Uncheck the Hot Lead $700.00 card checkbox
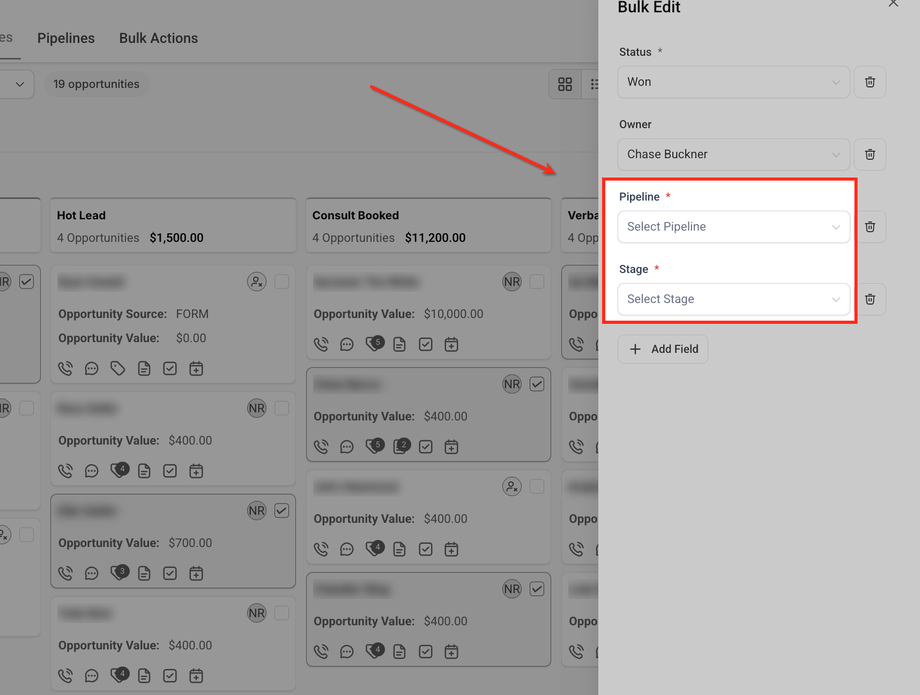 282,510
